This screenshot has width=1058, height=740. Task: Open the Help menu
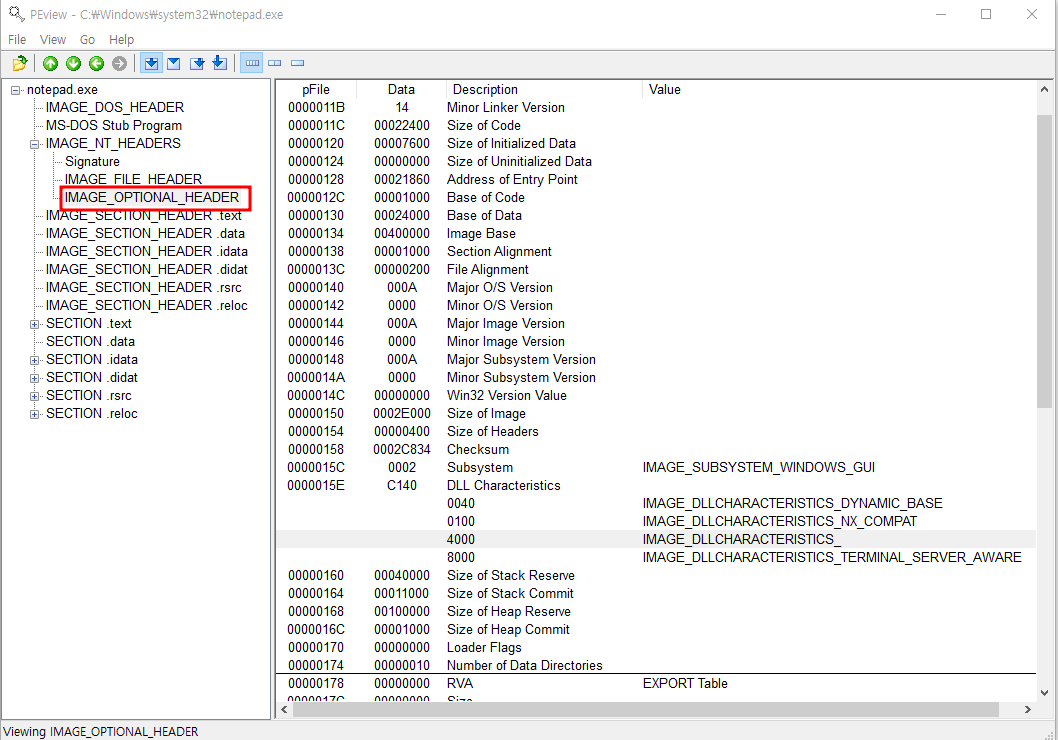click(121, 40)
